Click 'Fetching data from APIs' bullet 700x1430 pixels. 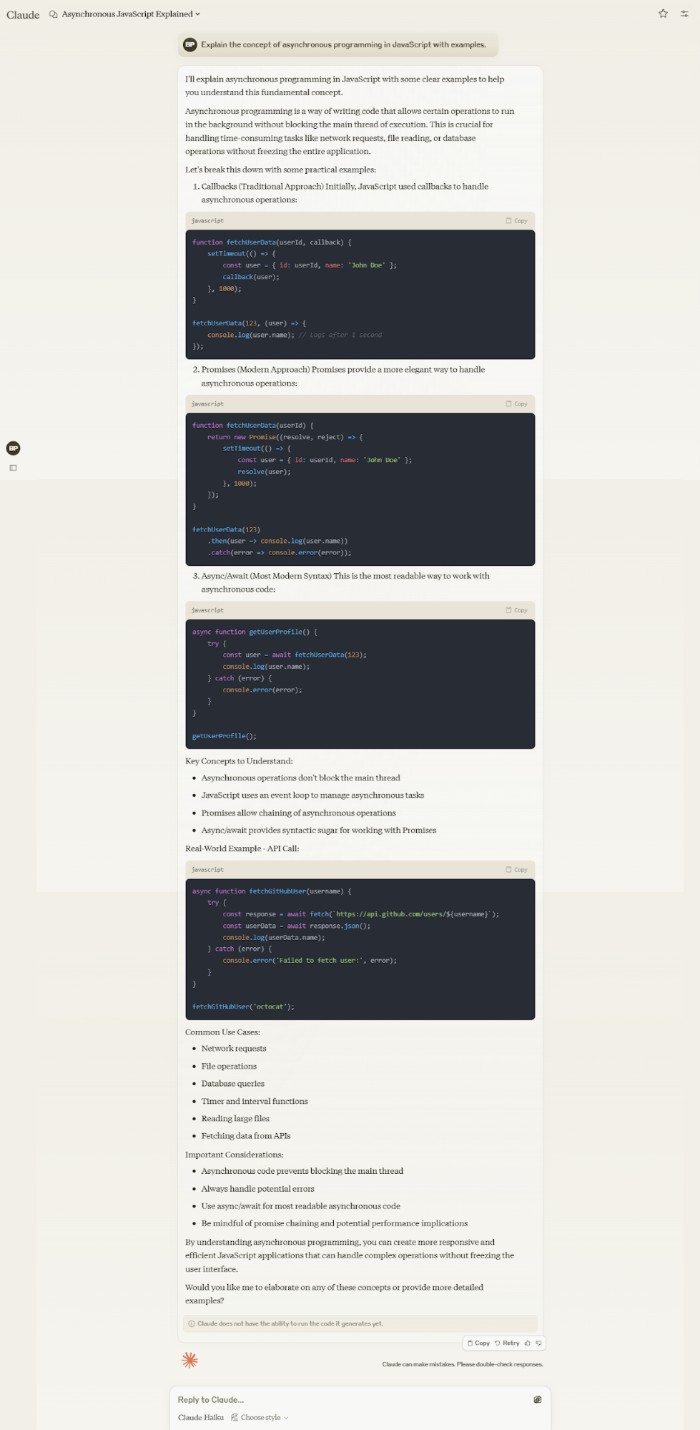[246, 1136]
